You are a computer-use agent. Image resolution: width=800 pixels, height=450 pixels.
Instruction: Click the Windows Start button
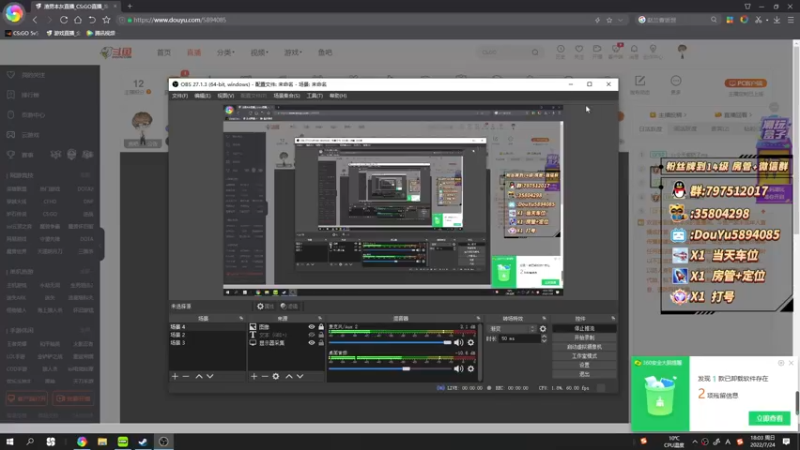tap(10, 441)
